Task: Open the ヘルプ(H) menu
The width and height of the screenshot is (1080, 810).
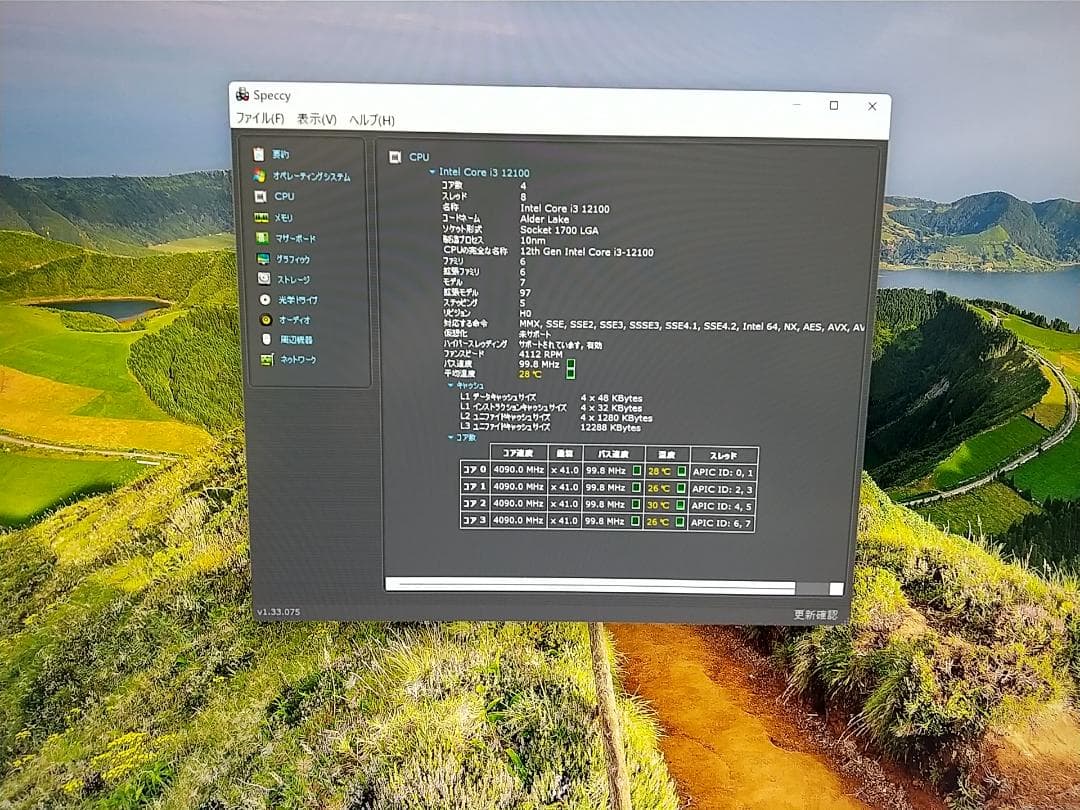Action: (372, 120)
